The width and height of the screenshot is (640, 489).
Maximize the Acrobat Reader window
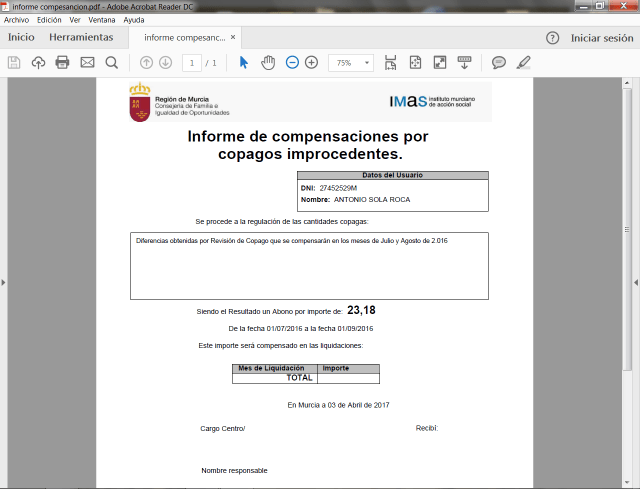[600, 6]
